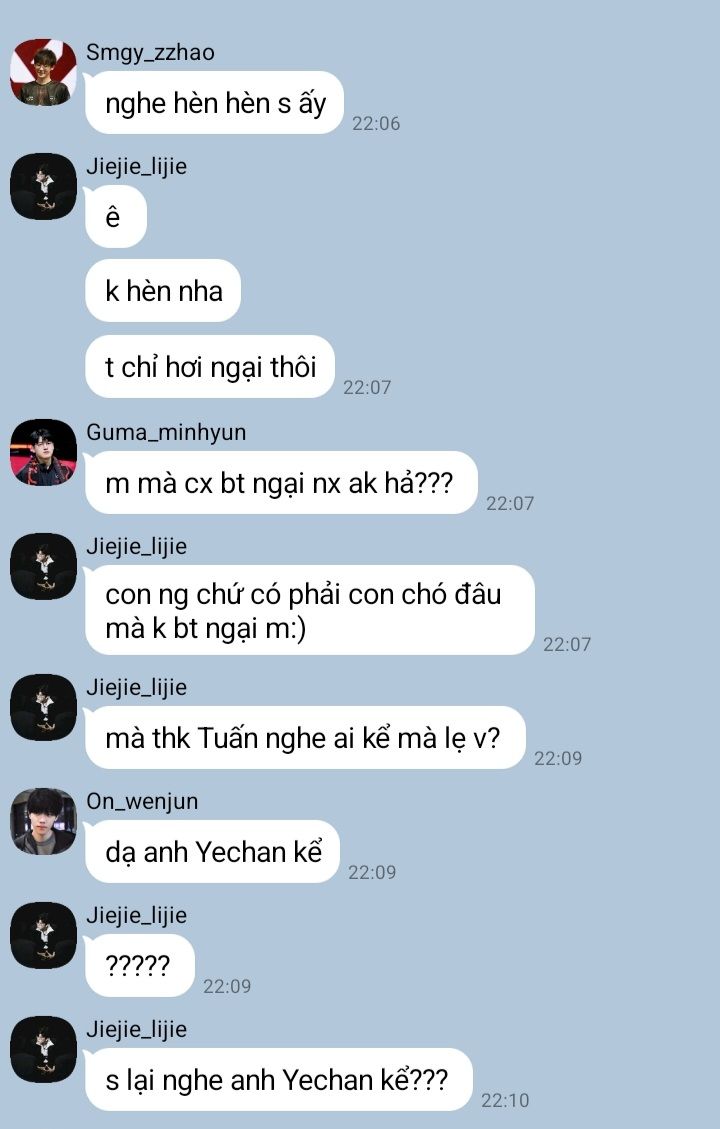Select 'dạ anh Yechan kể' message bubble

point(212,851)
